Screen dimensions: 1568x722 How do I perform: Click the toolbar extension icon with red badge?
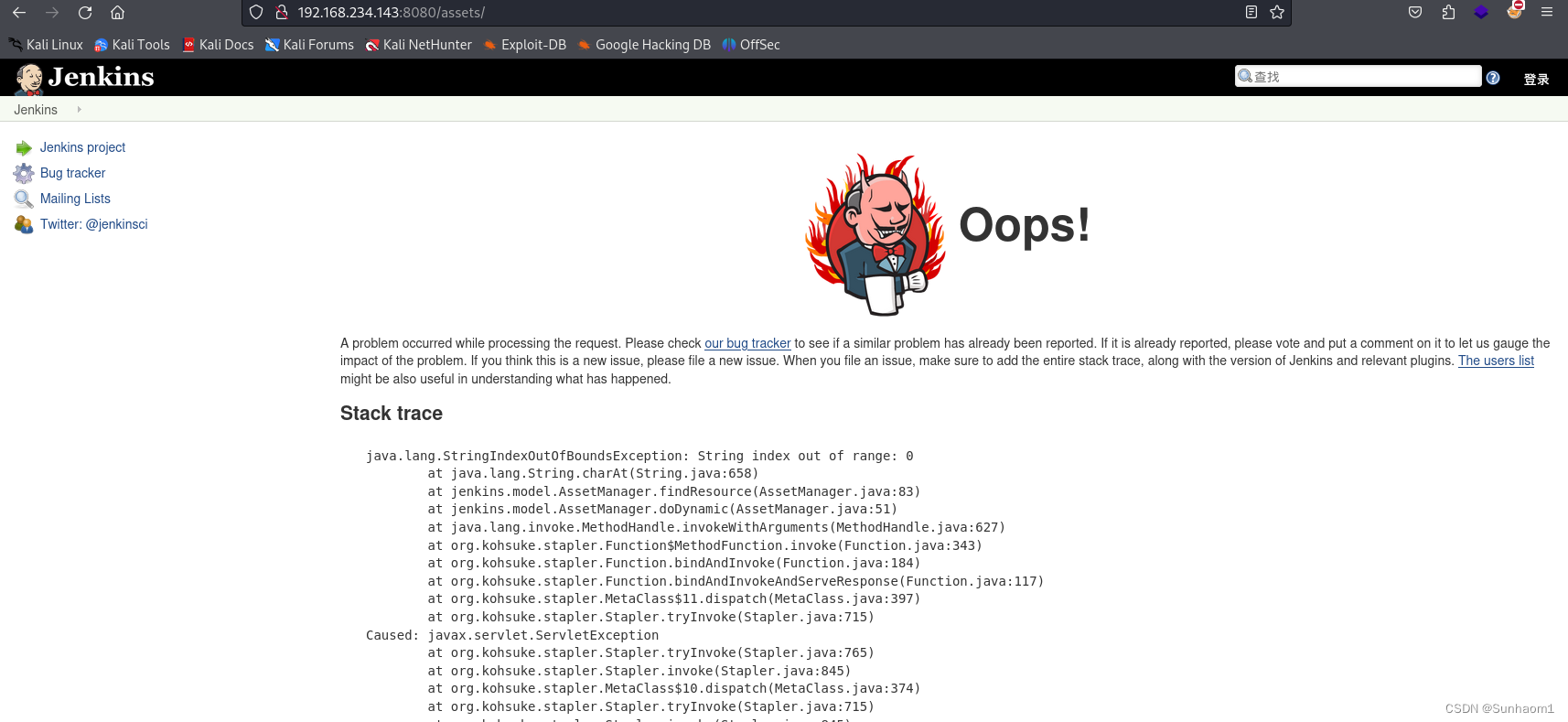1515,11
